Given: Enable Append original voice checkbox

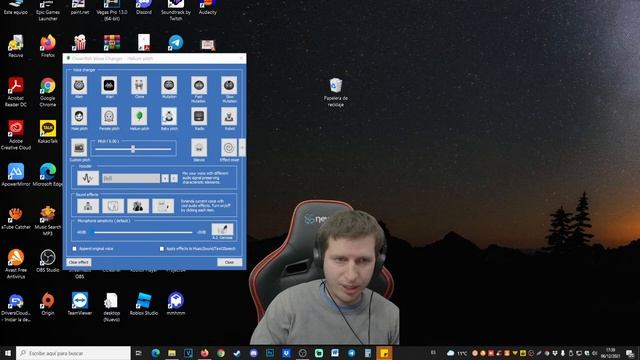Looking at the screenshot, I should point(75,249).
